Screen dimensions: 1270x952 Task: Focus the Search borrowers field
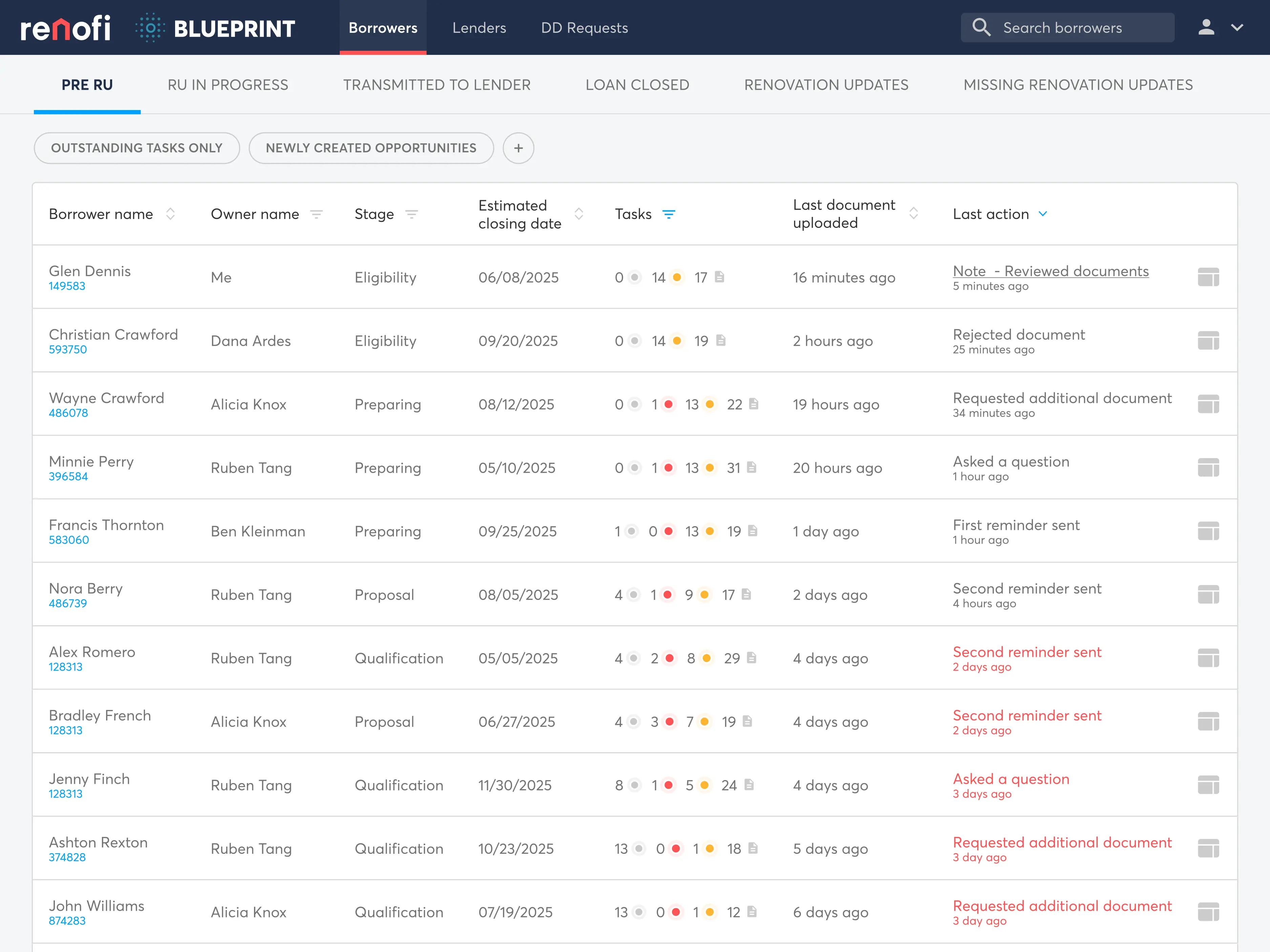[1067, 27]
